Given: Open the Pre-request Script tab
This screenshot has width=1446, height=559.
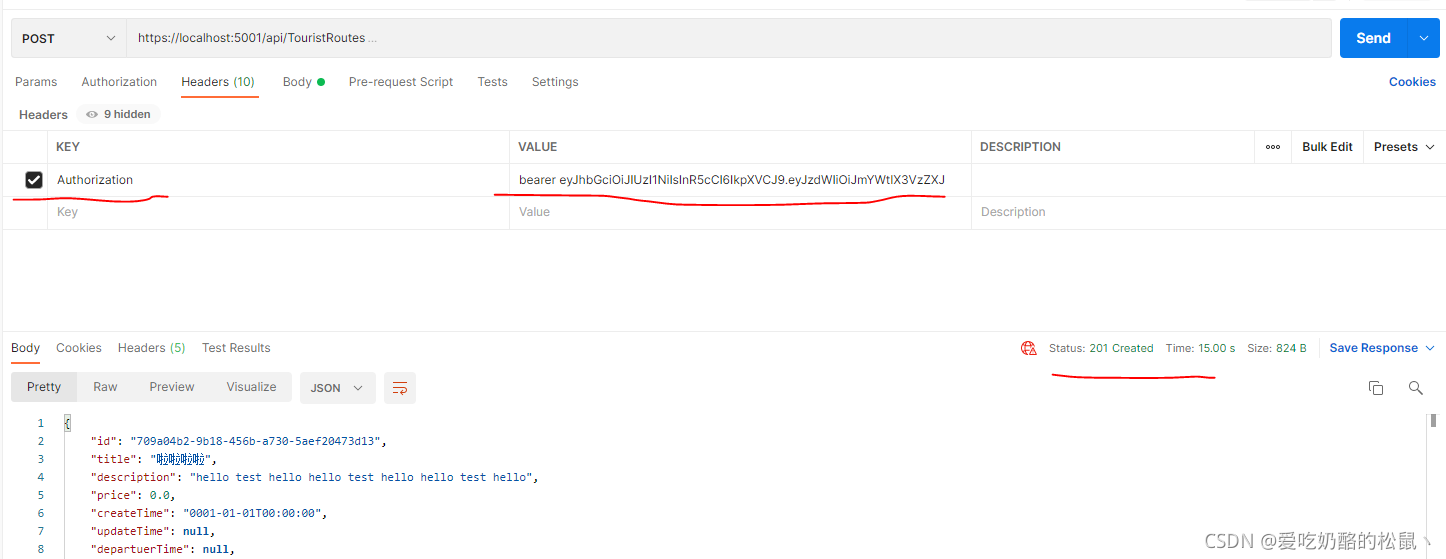Looking at the screenshot, I should [x=401, y=82].
